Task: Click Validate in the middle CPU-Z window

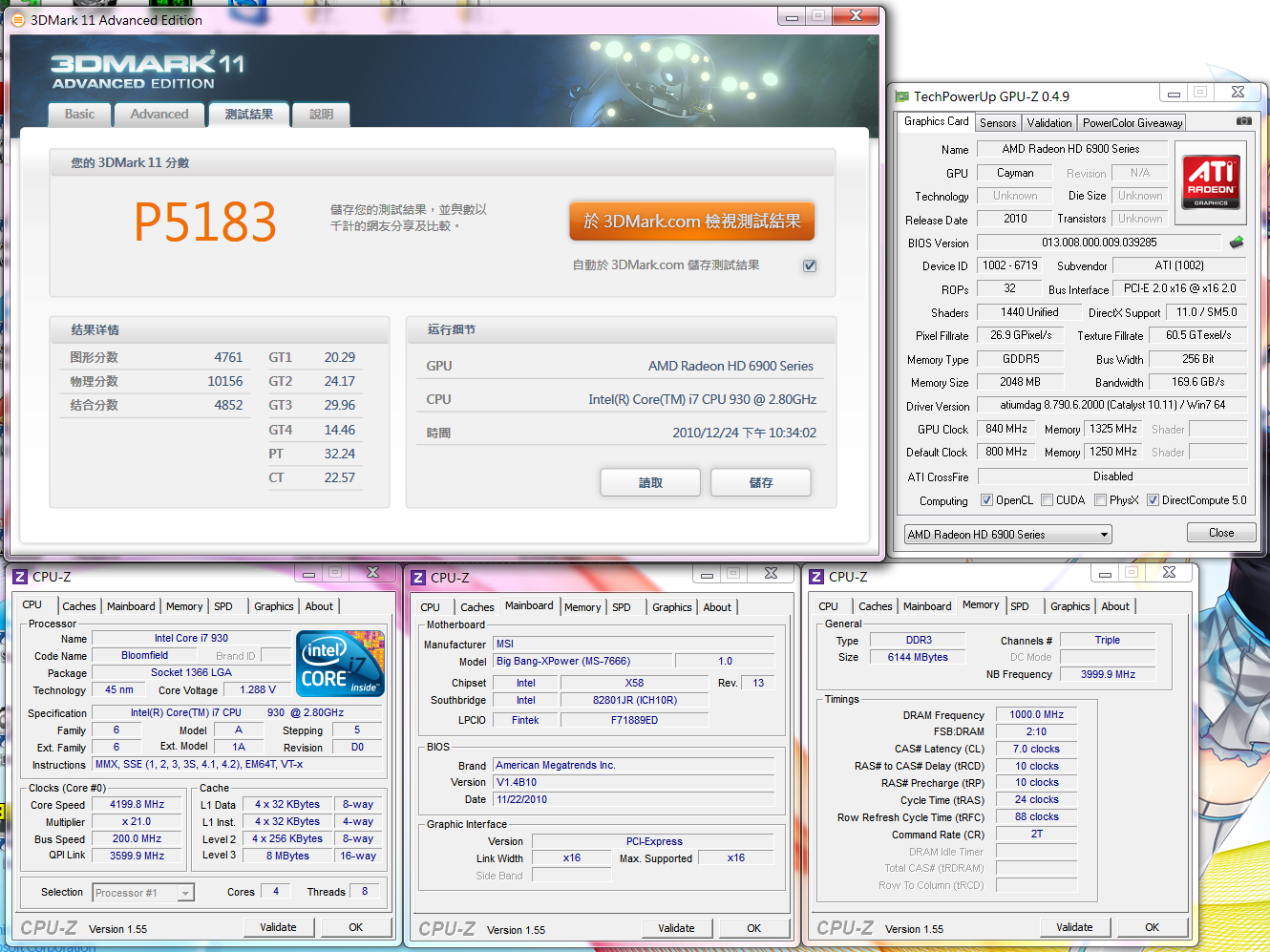Action: pos(677,928)
